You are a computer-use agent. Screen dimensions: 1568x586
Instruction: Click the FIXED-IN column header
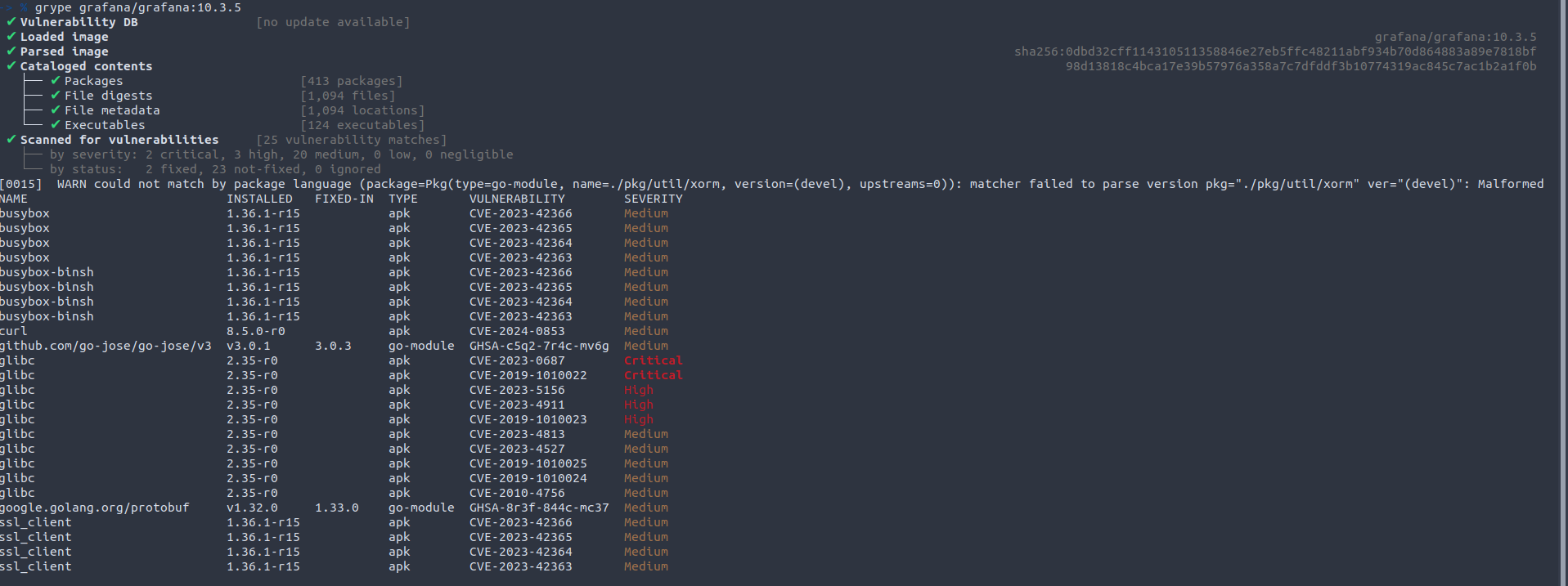344,199
